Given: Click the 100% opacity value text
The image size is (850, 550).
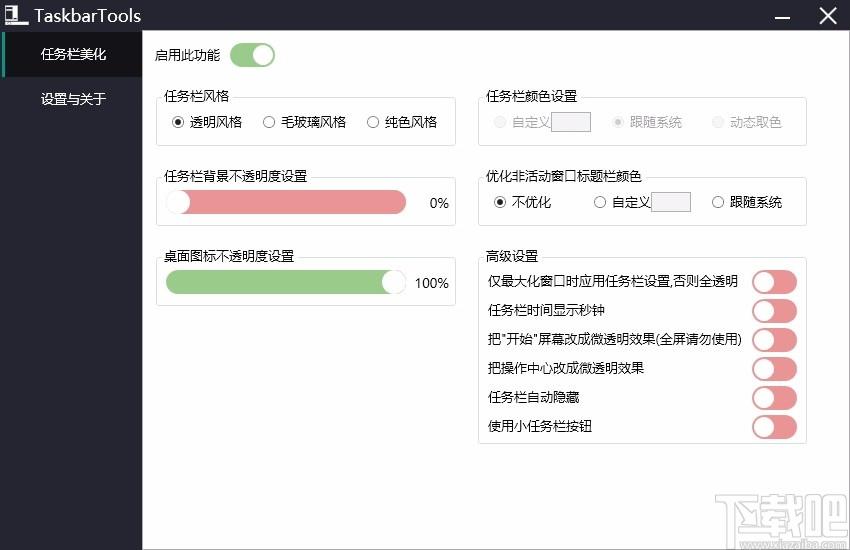Looking at the screenshot, I should (432, 283).
